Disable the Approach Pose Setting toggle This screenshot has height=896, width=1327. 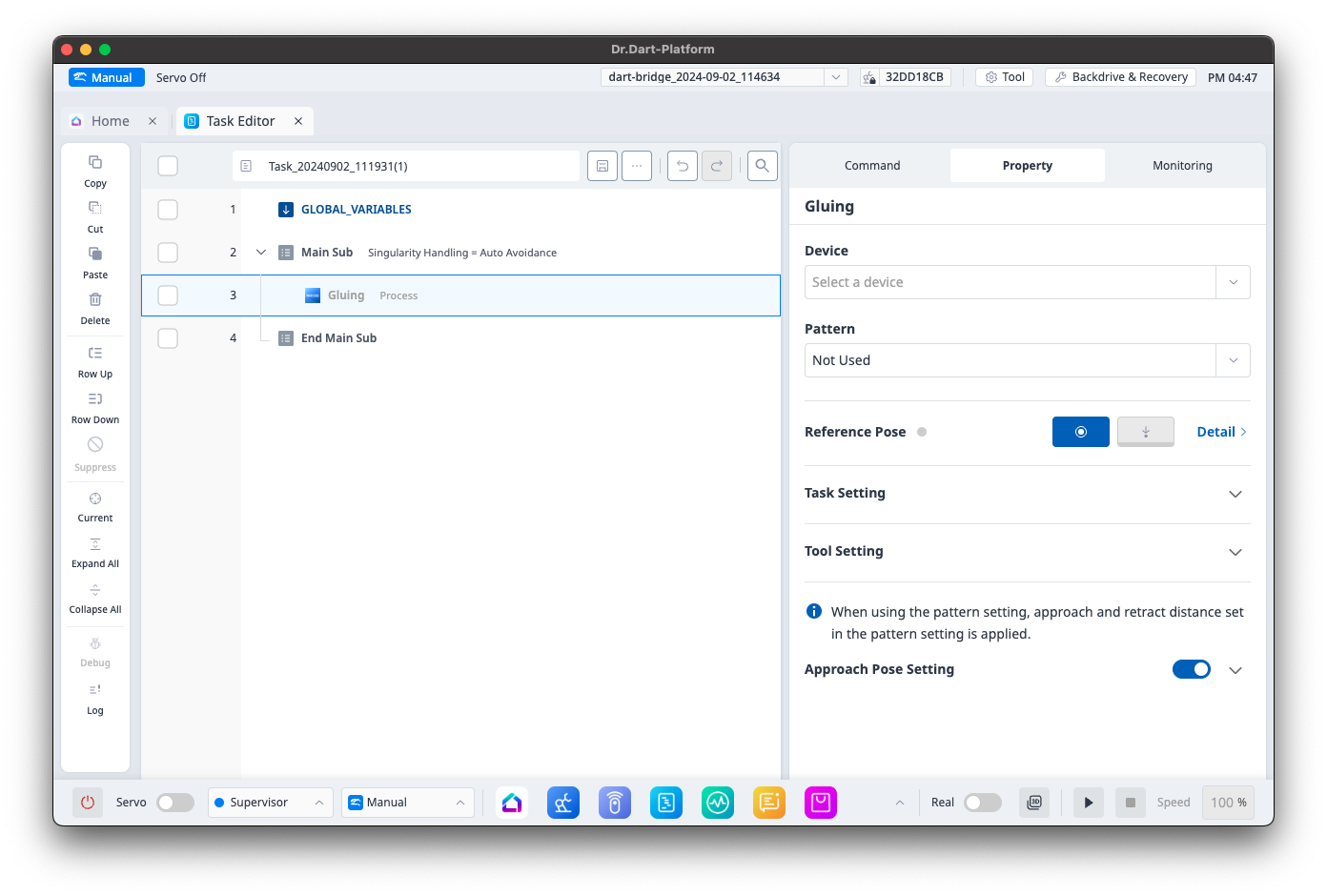[1191, 669]
